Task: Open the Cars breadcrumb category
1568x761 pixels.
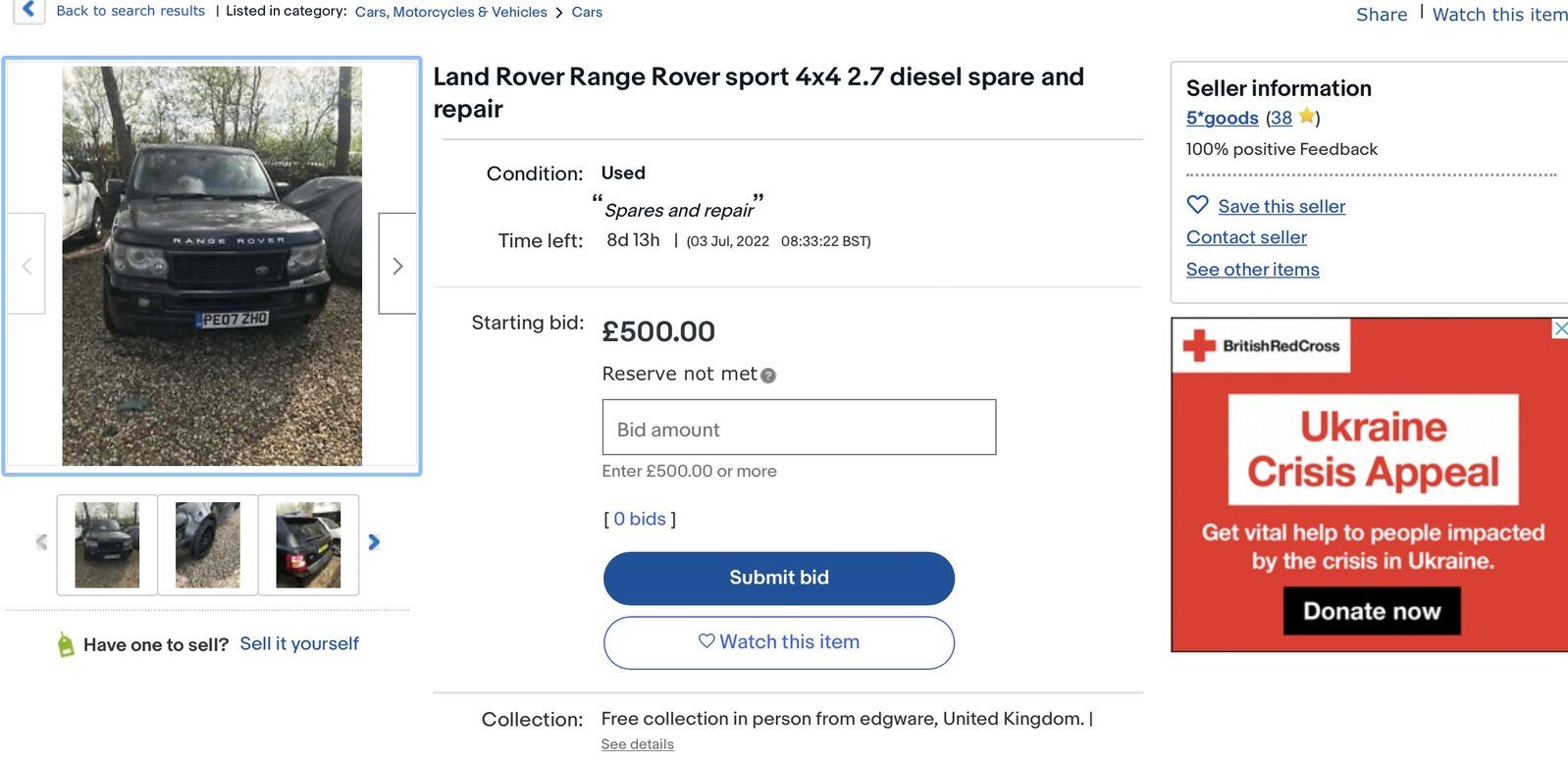Action: (587, 12)
